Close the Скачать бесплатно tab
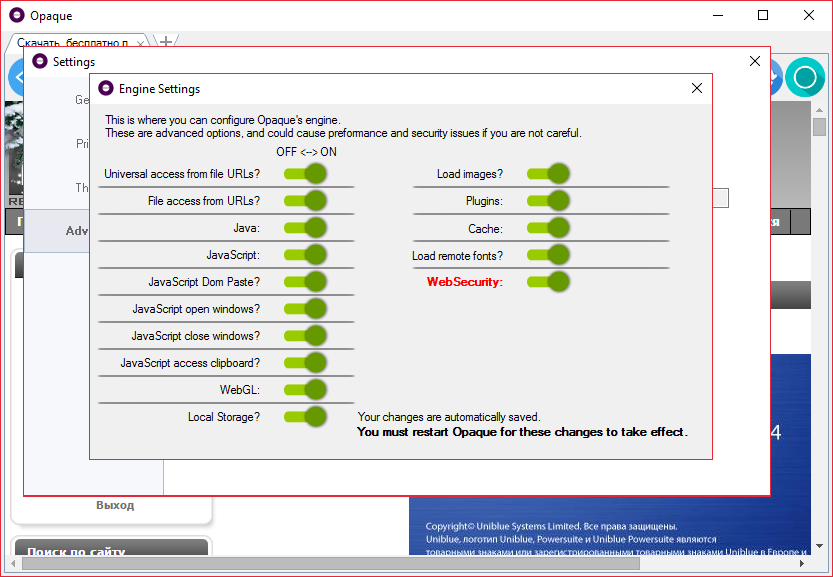 point(140,44)
